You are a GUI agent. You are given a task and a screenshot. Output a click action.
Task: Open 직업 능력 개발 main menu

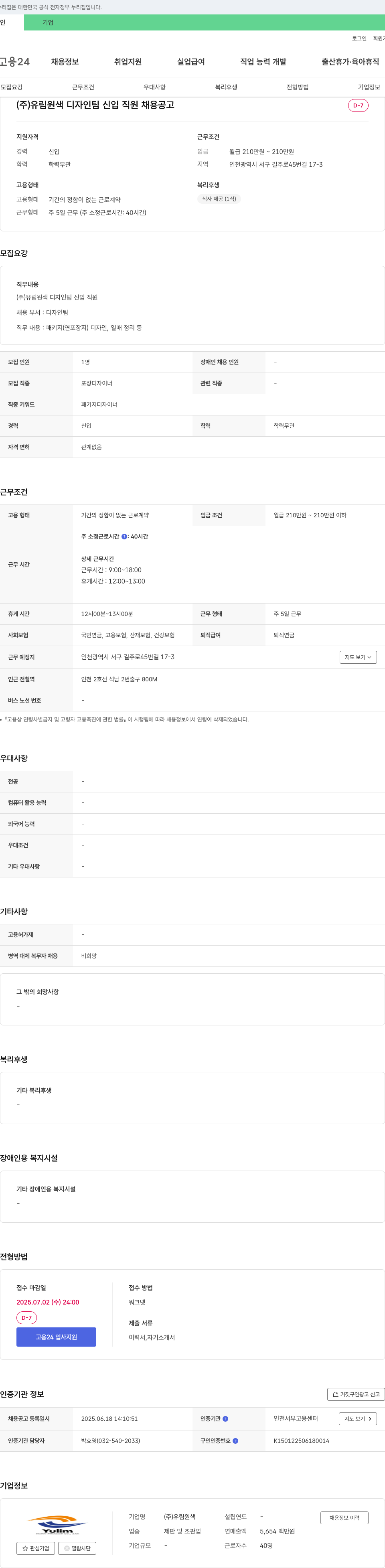(263, 61)
